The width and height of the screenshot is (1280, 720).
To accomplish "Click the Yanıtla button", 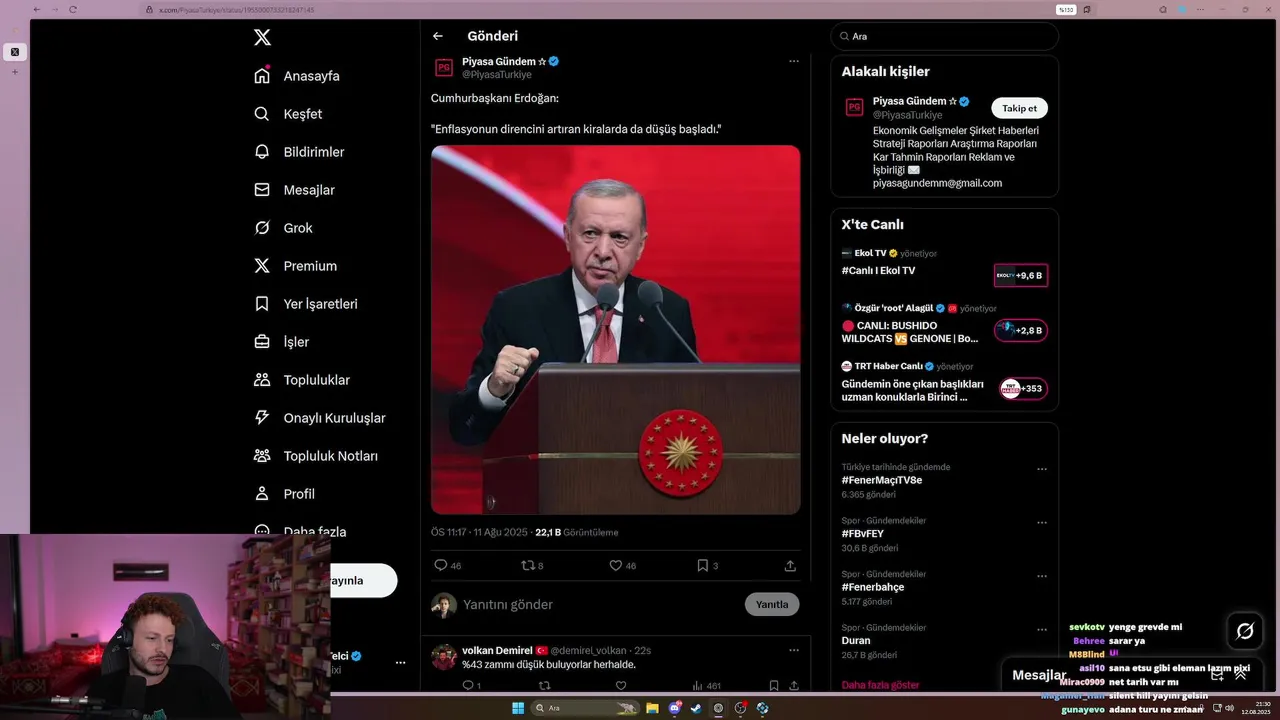I will point(772,604).
